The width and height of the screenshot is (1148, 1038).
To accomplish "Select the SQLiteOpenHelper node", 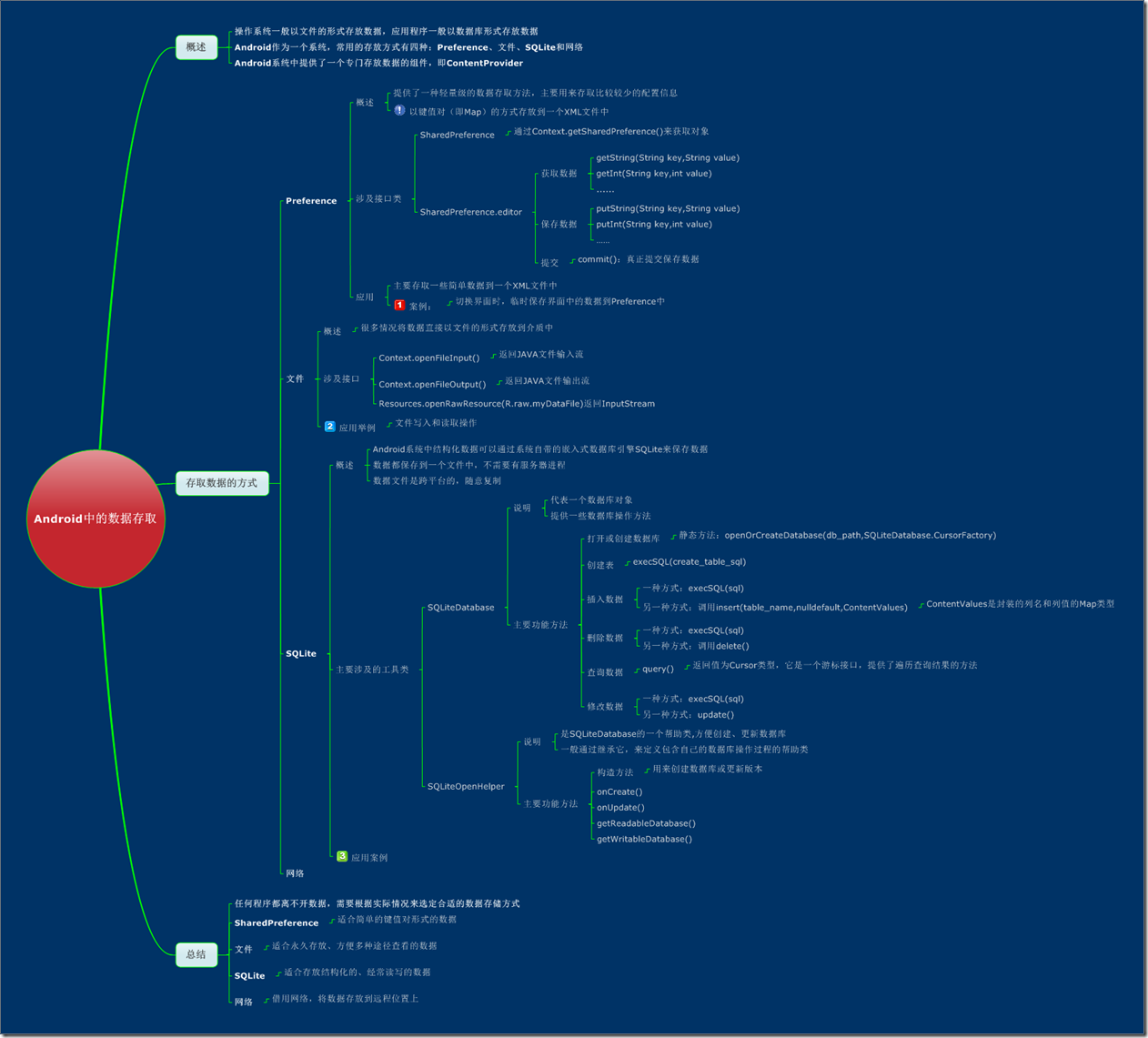I will coord(466,787).
